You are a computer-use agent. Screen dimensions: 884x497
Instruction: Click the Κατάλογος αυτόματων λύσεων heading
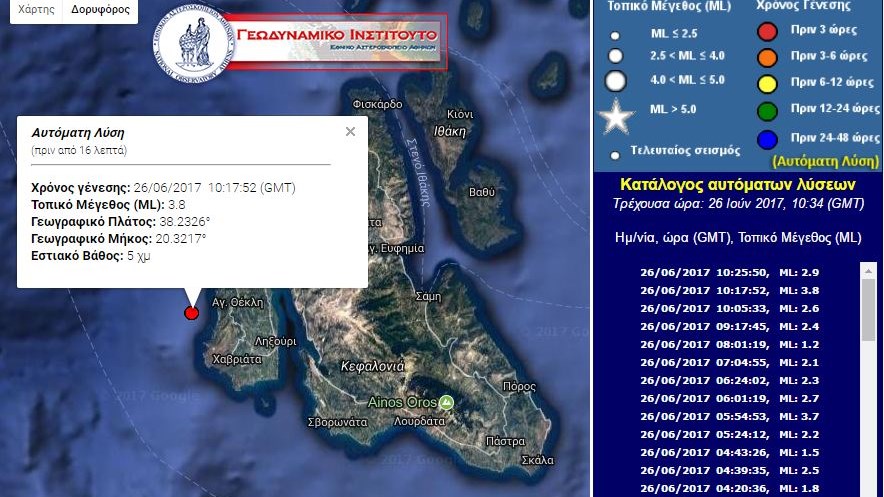(x=738, y=185)
